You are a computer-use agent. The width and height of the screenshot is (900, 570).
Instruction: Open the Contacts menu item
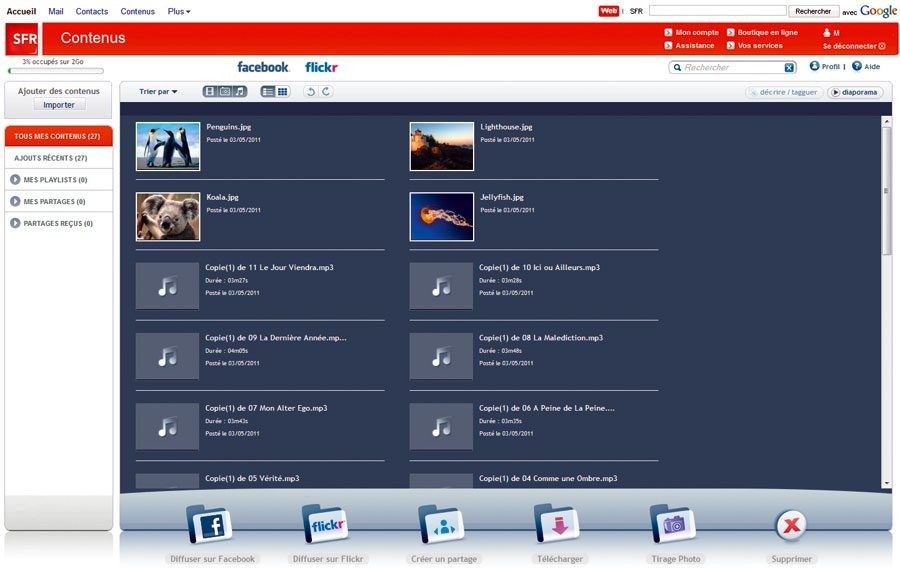coord(92,12)
